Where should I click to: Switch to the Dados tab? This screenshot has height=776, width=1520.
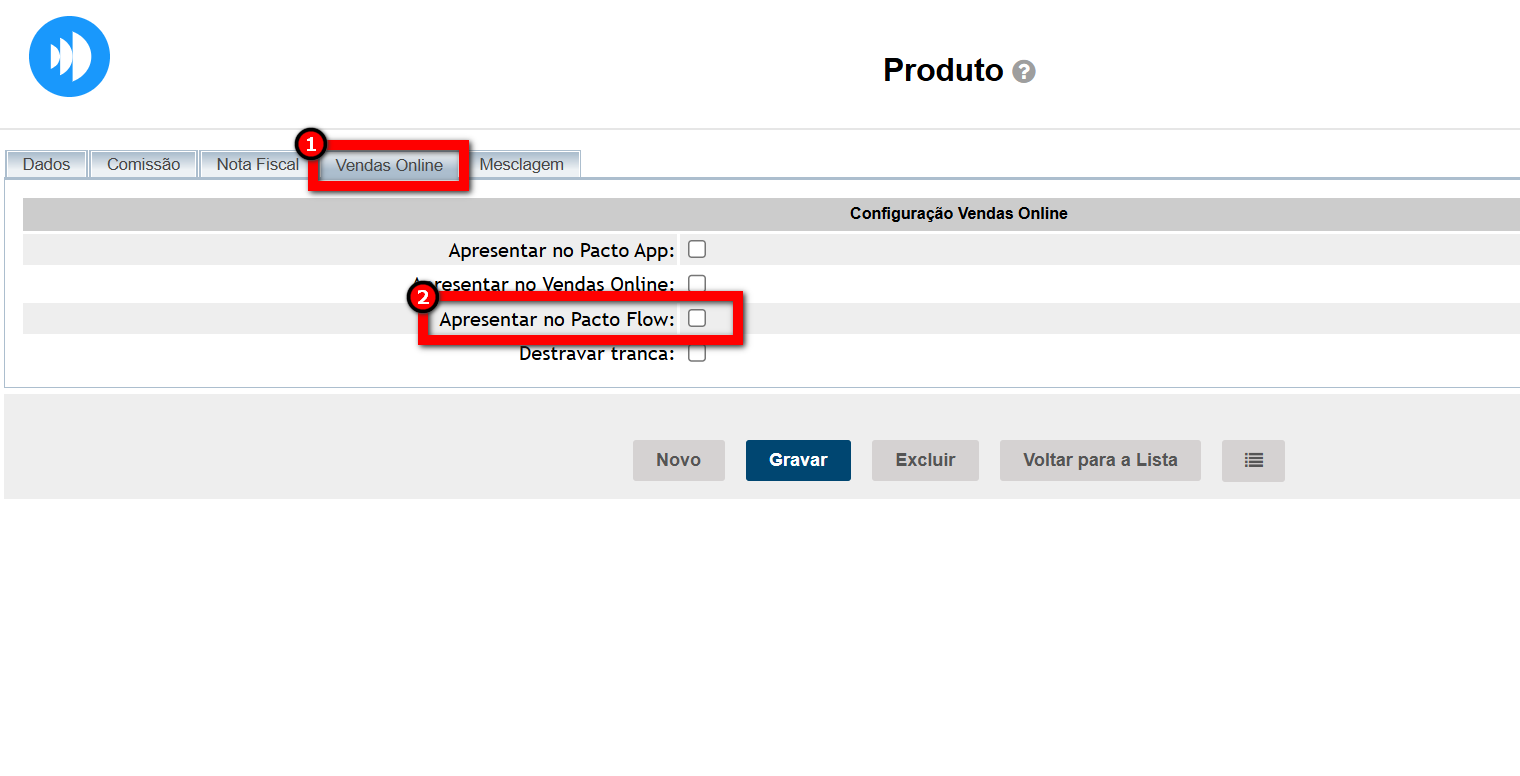pyautogui.click(x=46, y=164)
